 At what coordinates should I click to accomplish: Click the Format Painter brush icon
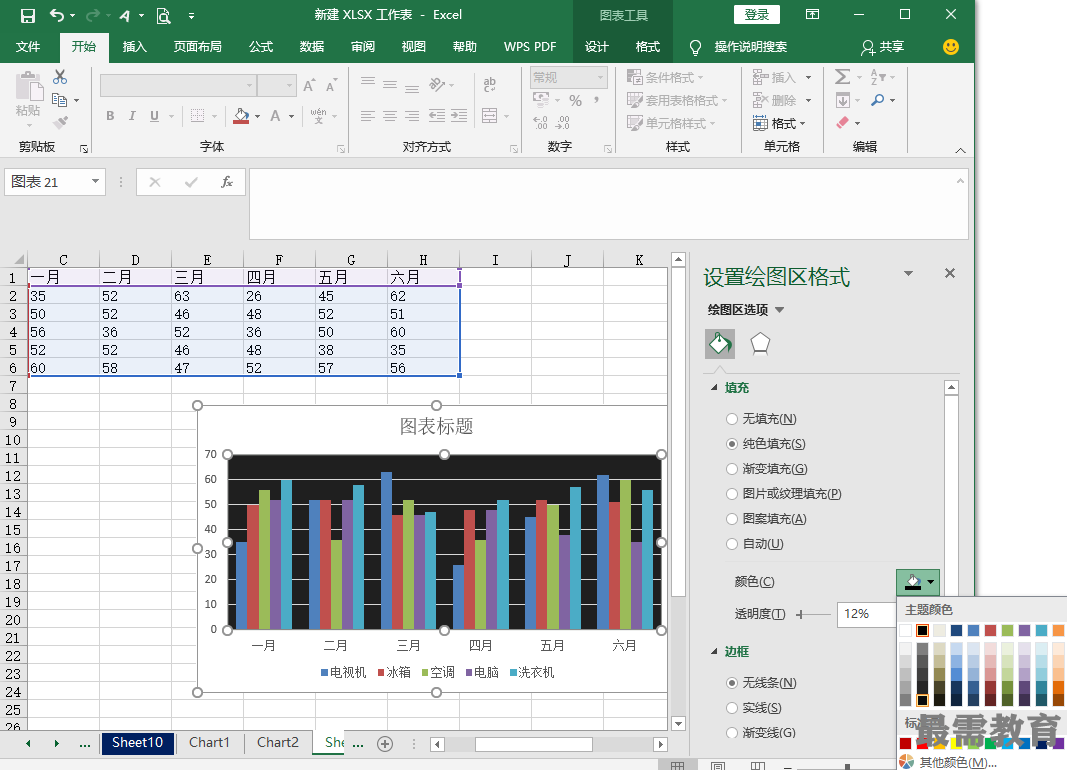(61, 122)
